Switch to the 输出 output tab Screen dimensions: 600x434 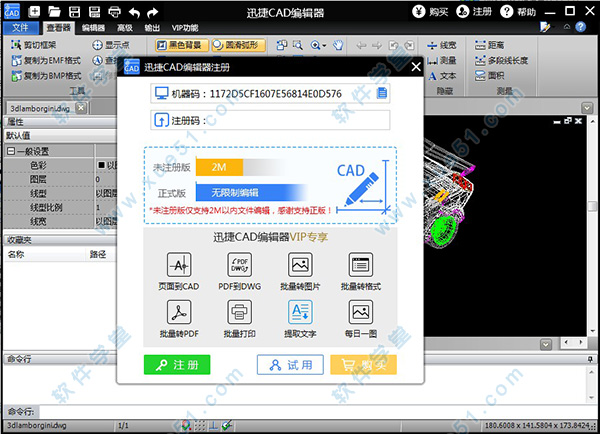pyautogui.click(x=152, y=28)
